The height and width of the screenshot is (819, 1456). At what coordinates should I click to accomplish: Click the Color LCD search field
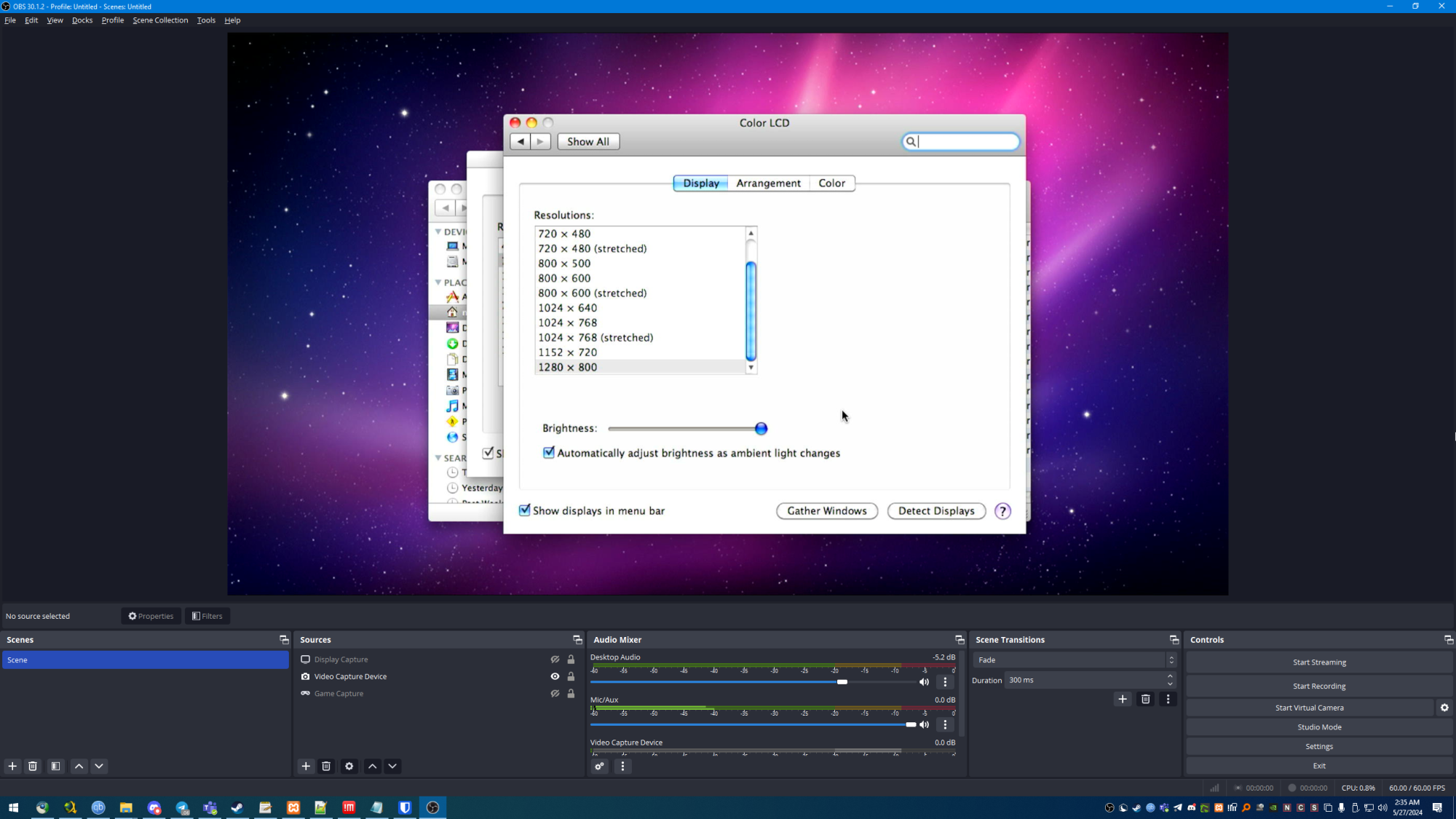pos(961,142)
